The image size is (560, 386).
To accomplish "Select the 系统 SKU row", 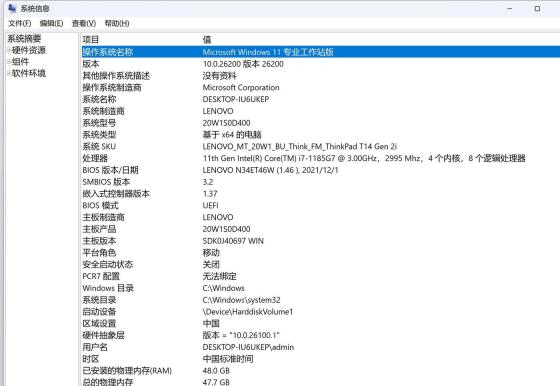I will pos(321,146).
